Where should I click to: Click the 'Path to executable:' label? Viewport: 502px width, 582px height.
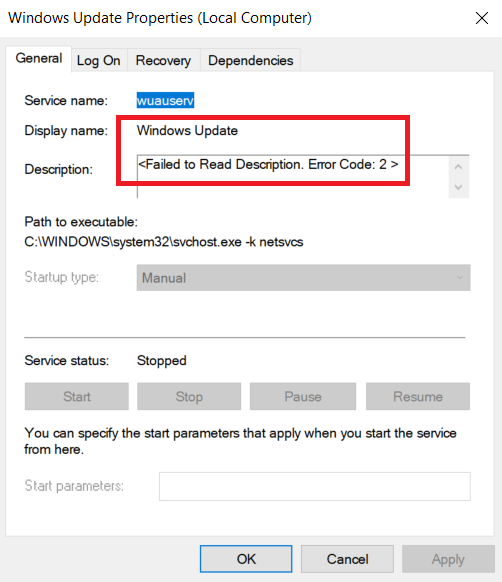coord(81,222)
